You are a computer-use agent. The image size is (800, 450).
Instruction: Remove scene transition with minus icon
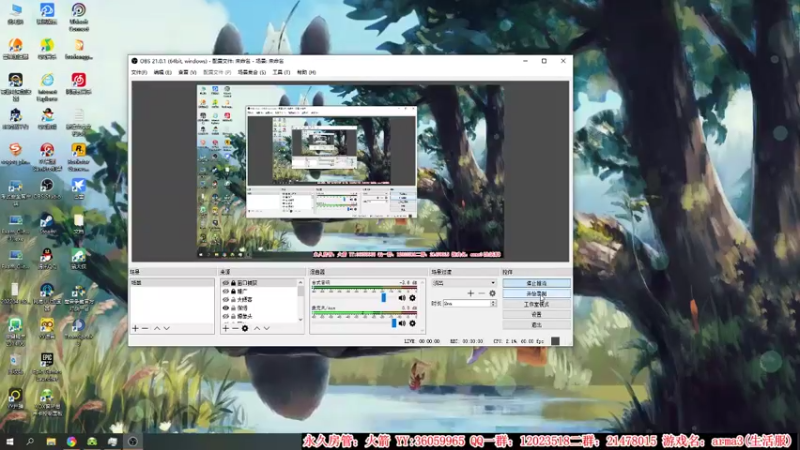(481, 293)
